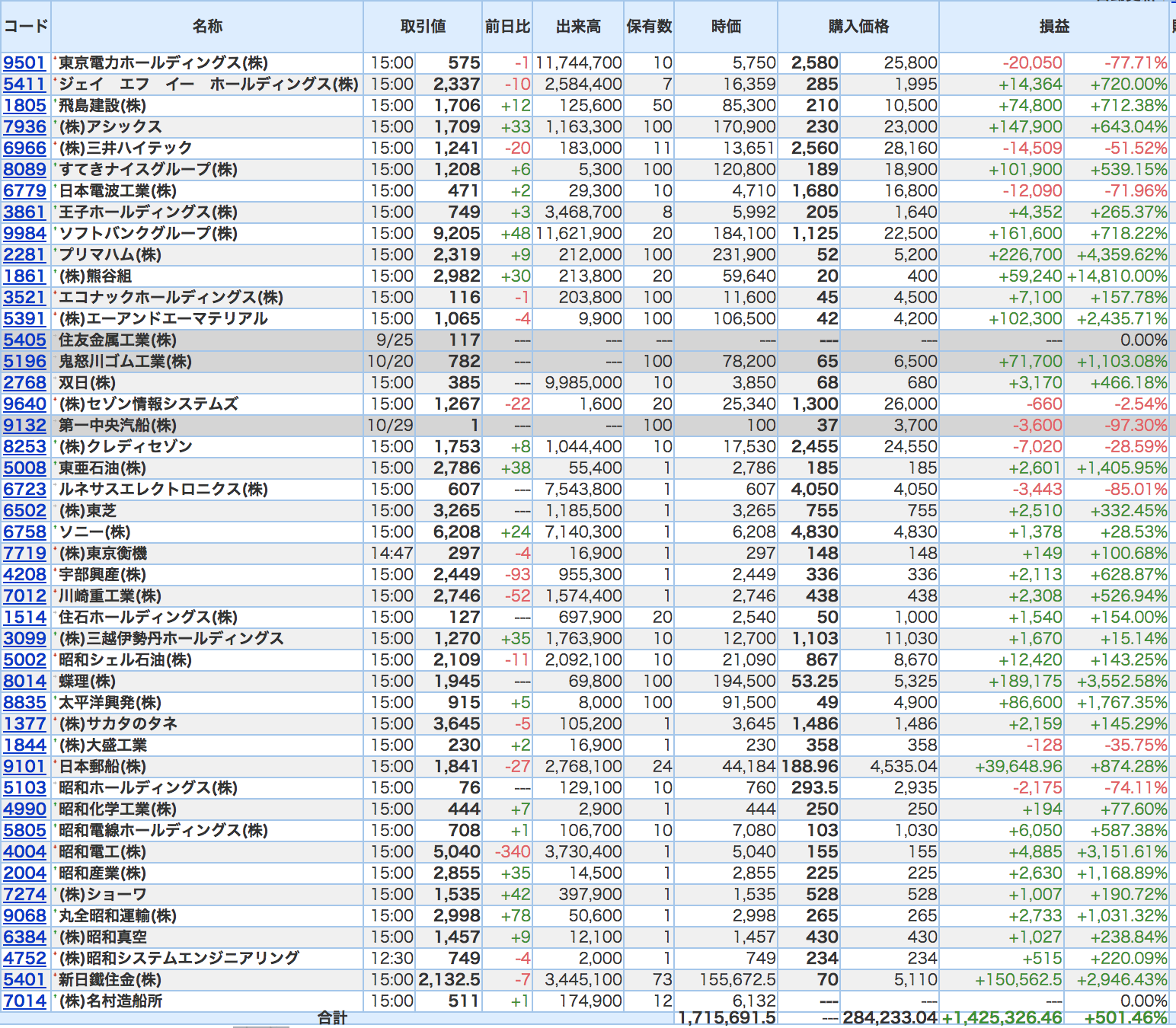Sort by the 名称 column header
The height and width of the screenshot is (1028, 1176).
click(x=207, y=27)
